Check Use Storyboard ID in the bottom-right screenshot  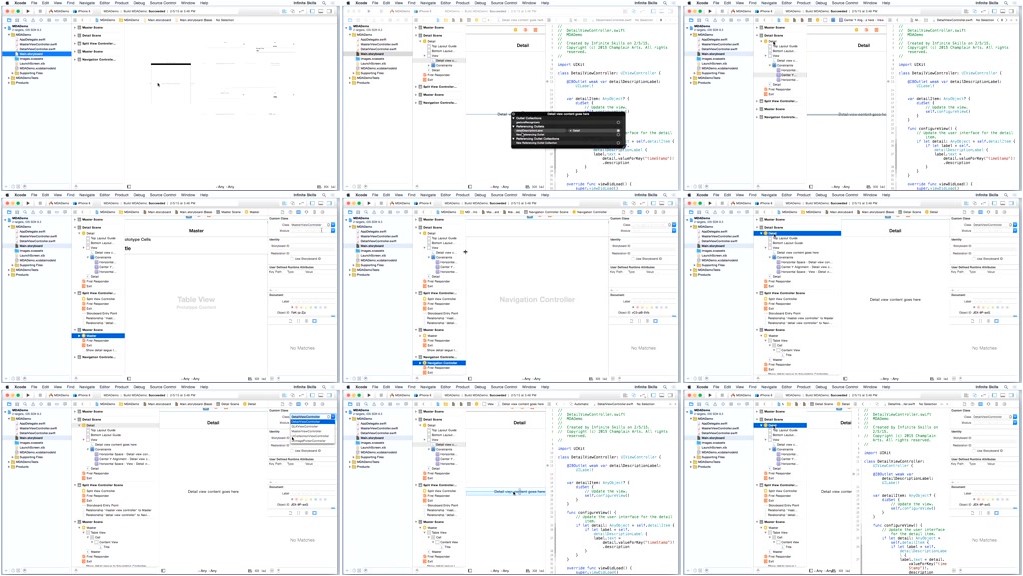point(974,450)
